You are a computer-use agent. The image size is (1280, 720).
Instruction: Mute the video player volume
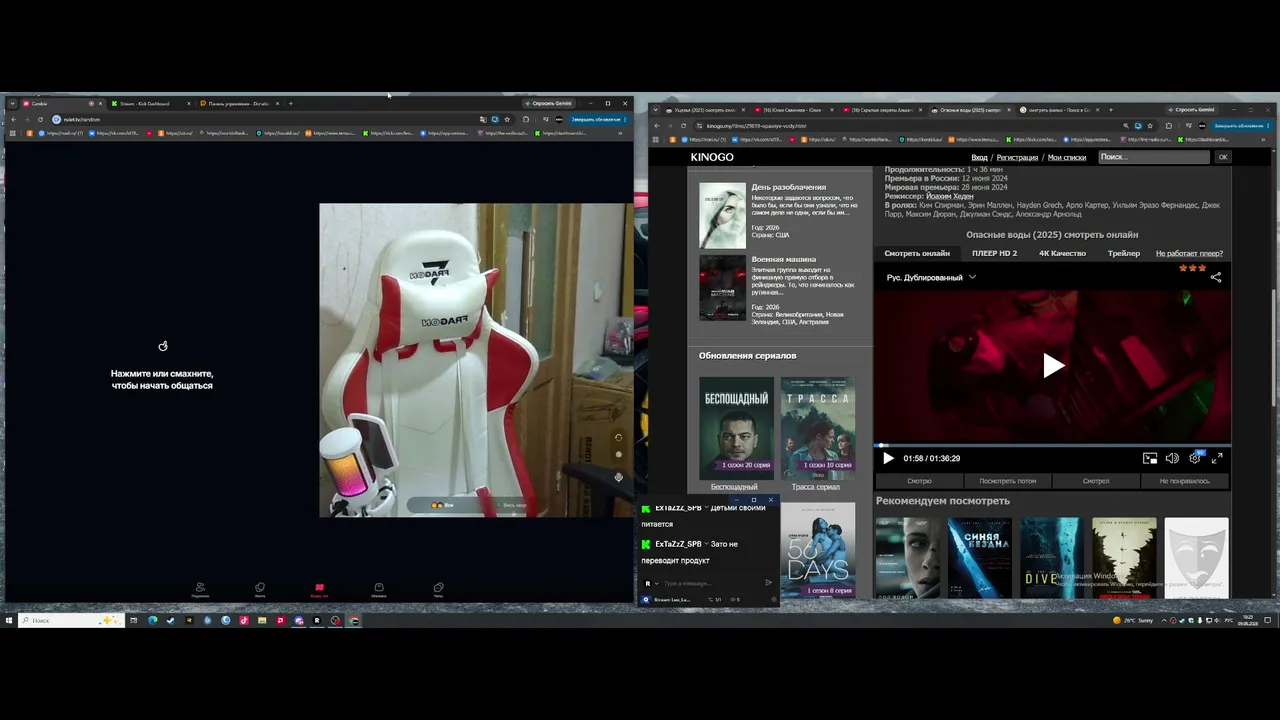tap(1172, 458)
